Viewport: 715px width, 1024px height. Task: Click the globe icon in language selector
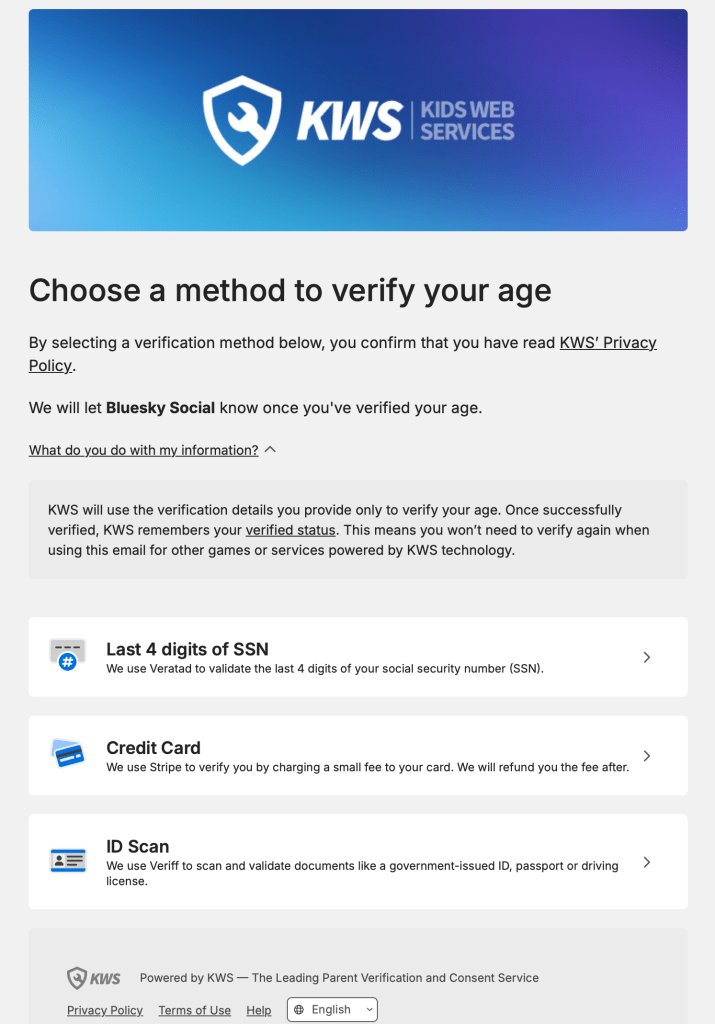coord(300,1010)
